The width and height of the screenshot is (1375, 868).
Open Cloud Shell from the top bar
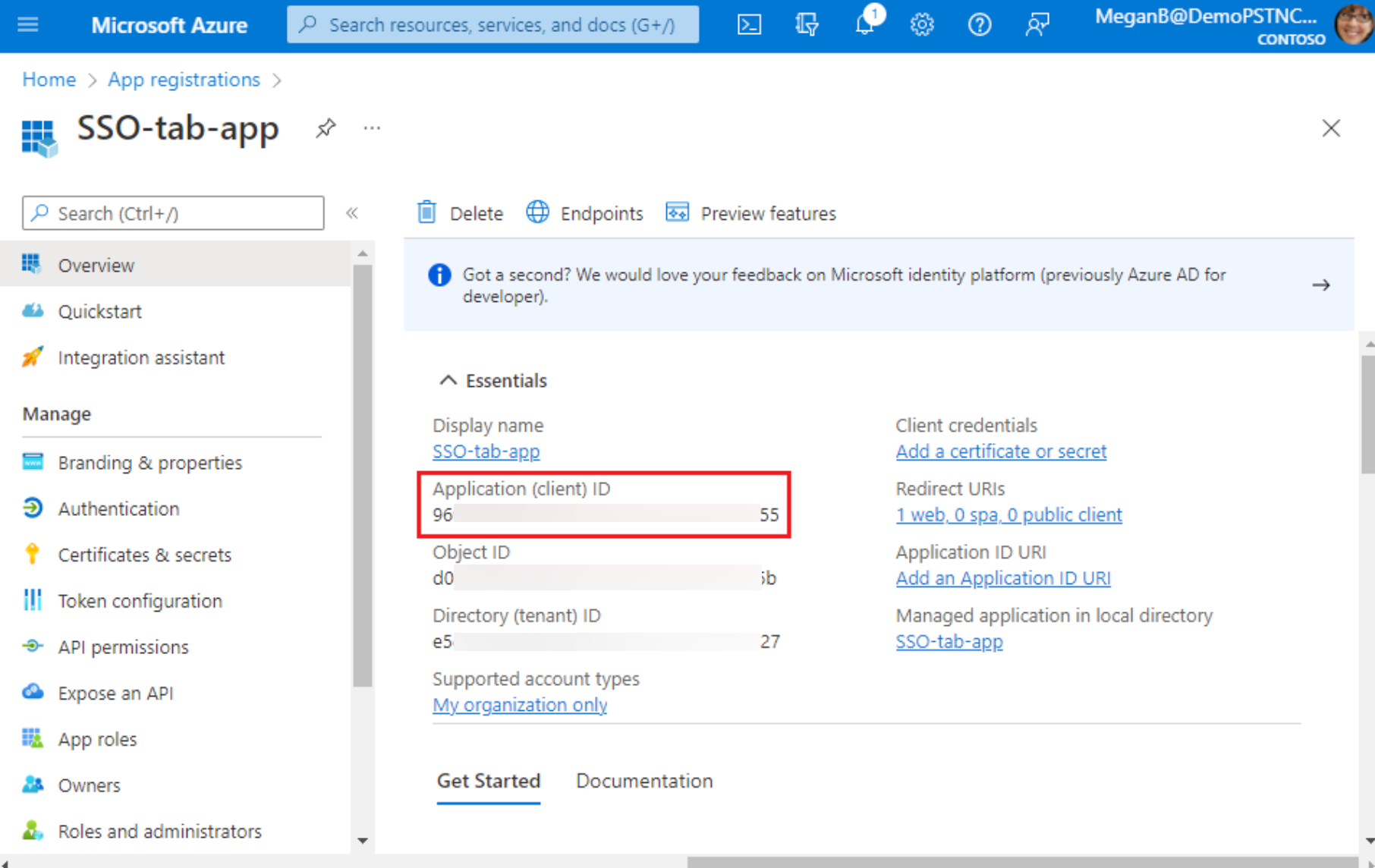749,25
